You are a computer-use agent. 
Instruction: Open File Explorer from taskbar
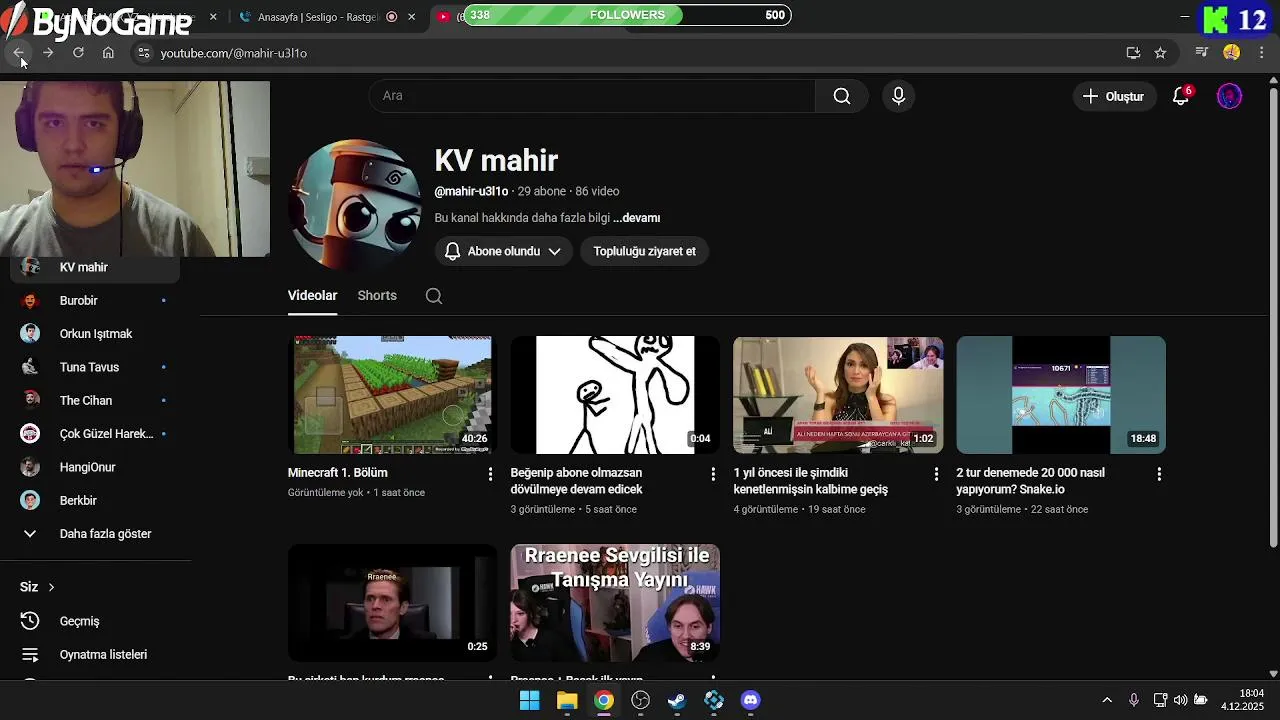point(567,700)
